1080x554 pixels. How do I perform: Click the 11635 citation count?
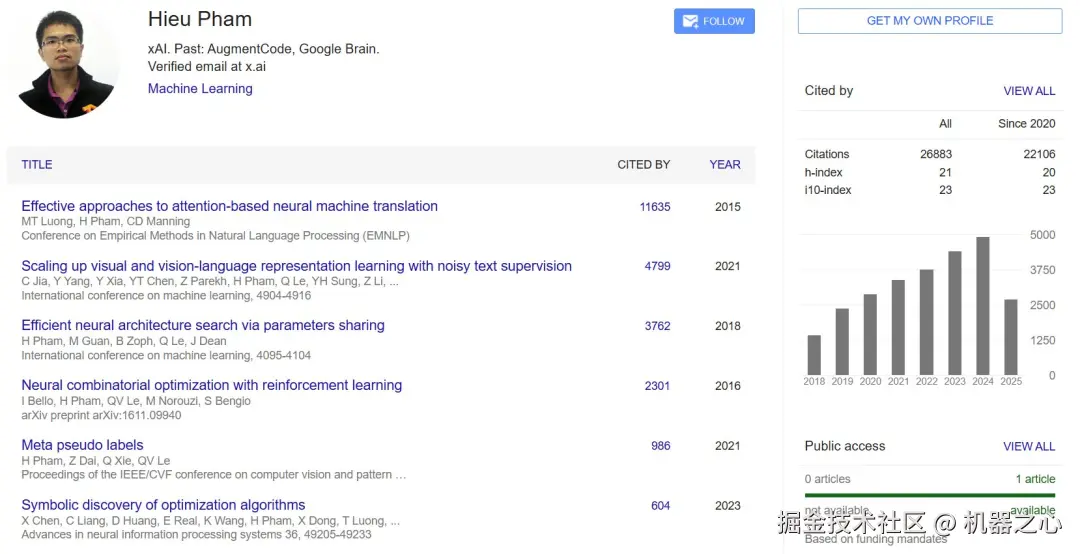655,207
